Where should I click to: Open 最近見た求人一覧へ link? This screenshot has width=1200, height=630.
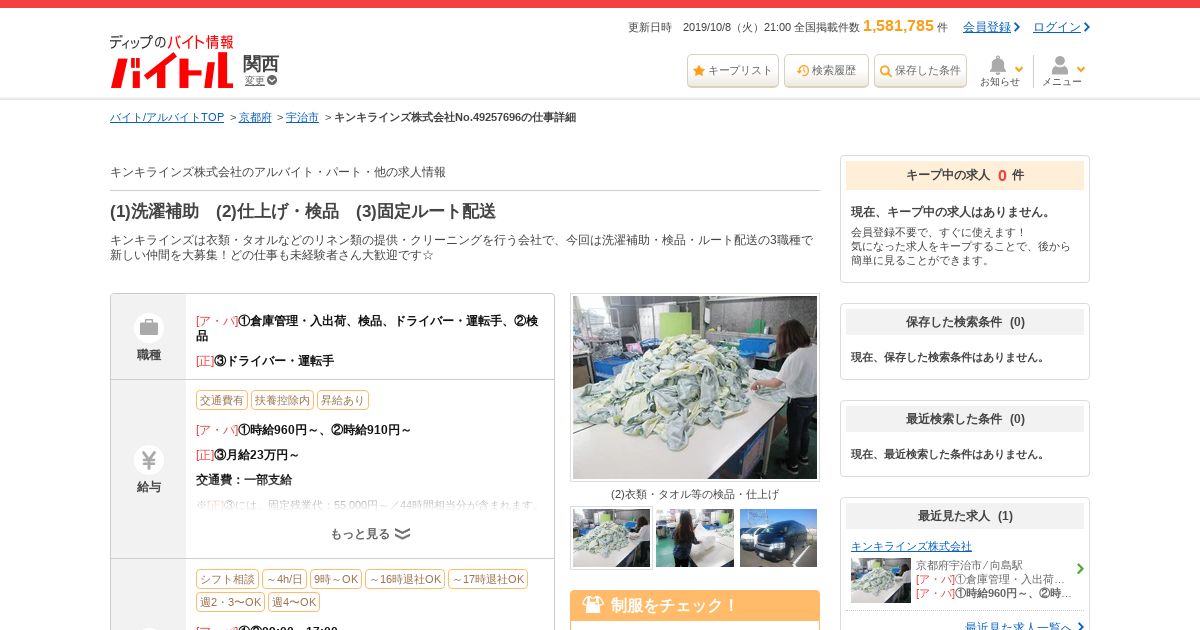pyautogui.click(x=1019, y=627)
